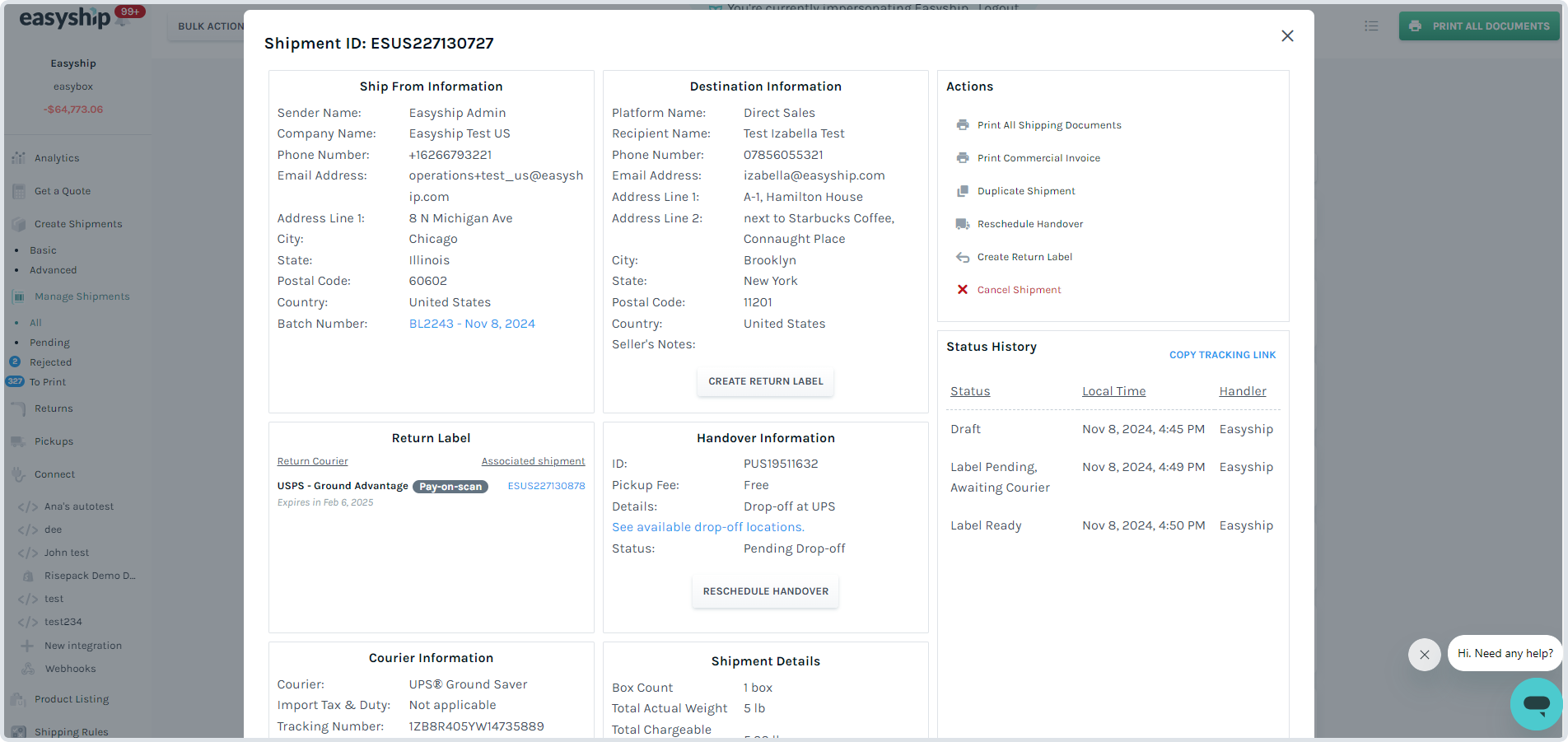1568x742 pixels.
Task: Click the Pay-on-scan badge
Action: click(x=450, y=487)
